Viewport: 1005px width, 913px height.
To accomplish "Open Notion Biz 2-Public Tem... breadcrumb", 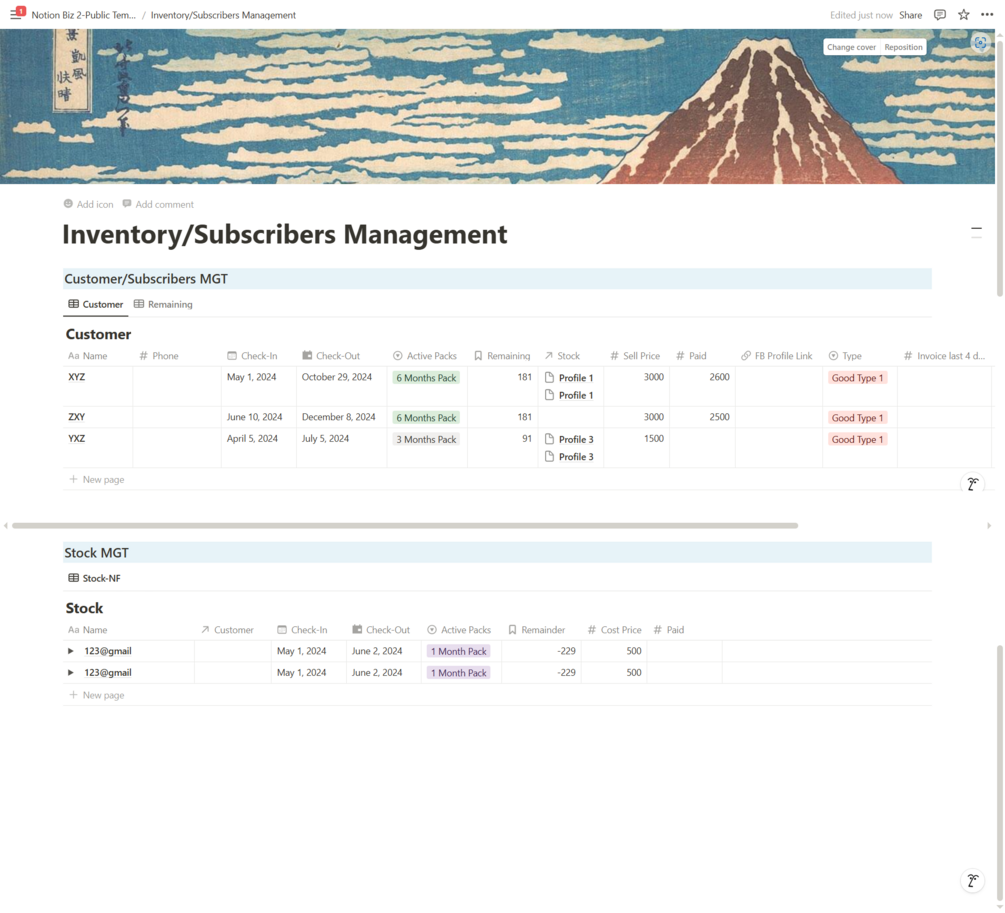I will click(83, 15).
